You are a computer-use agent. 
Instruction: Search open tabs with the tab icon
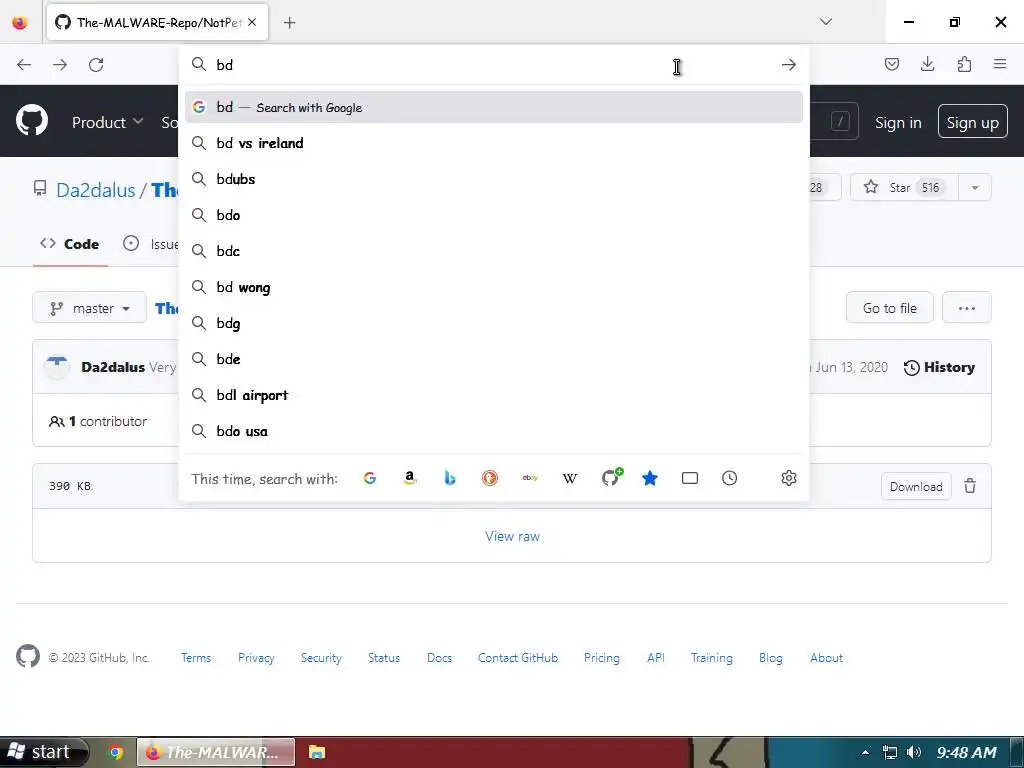[690, 478]
